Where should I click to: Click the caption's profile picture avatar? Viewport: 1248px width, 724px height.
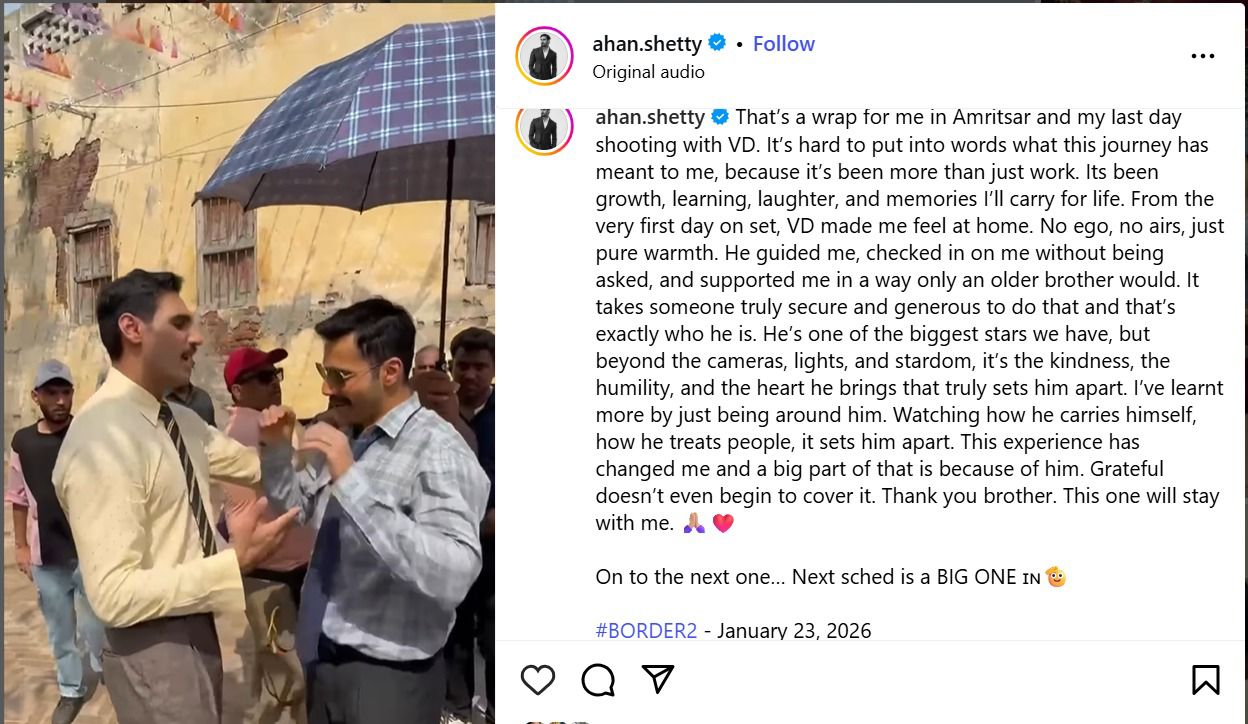pos(544,127)
